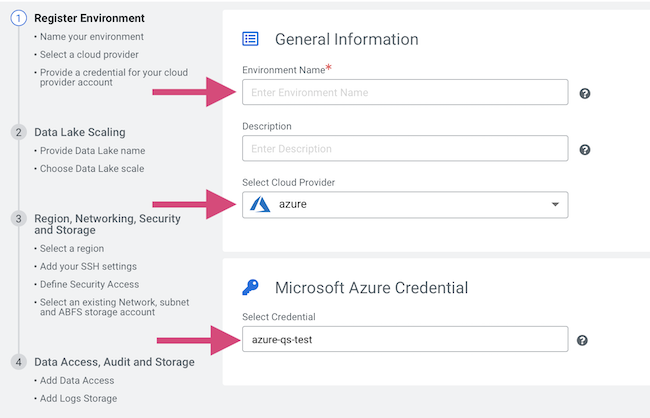Open help beside the Description field
The height and width of the screenshot is (418, 650).
(x=585, y=149)
